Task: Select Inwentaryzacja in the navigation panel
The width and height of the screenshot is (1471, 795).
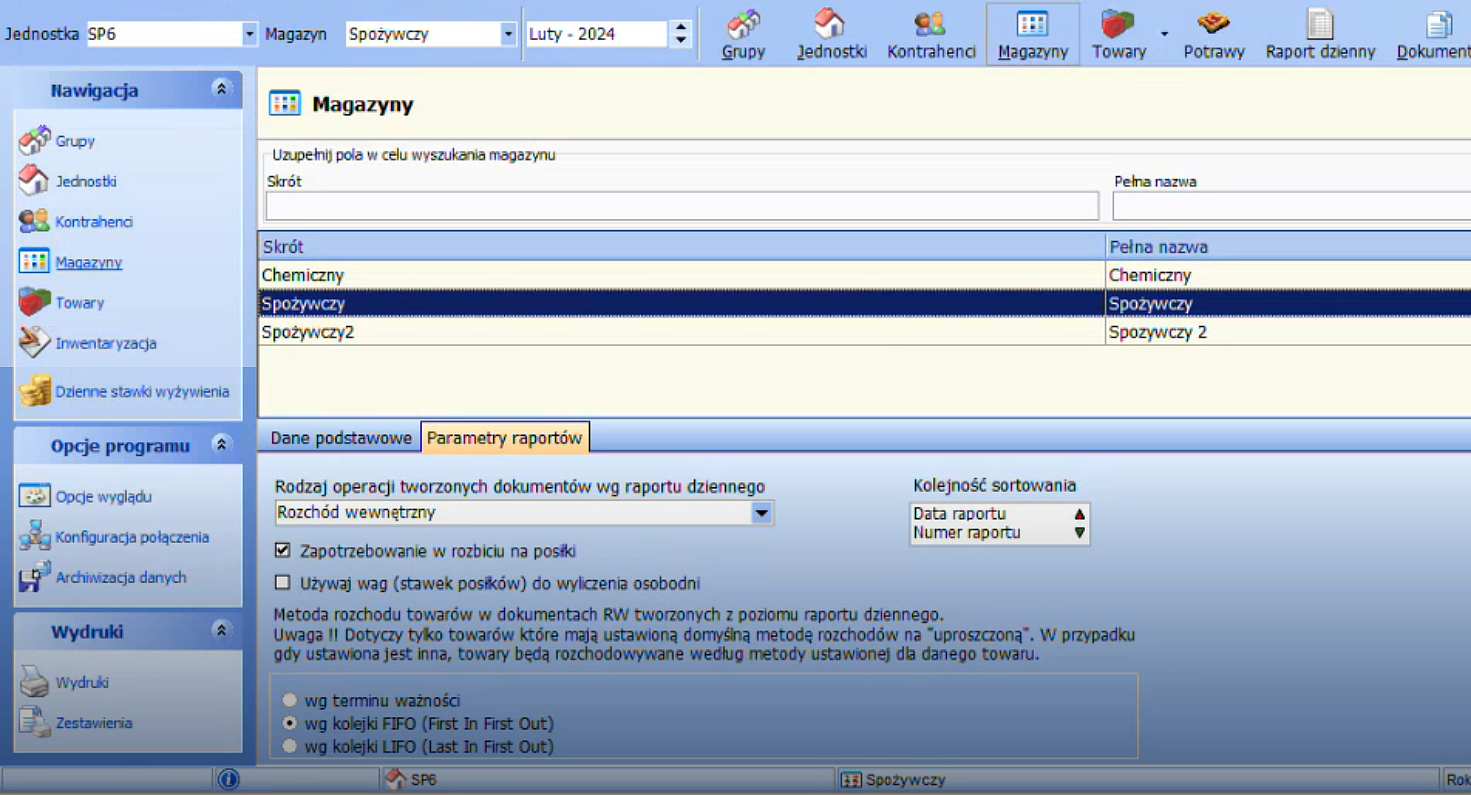Action: 105,343
